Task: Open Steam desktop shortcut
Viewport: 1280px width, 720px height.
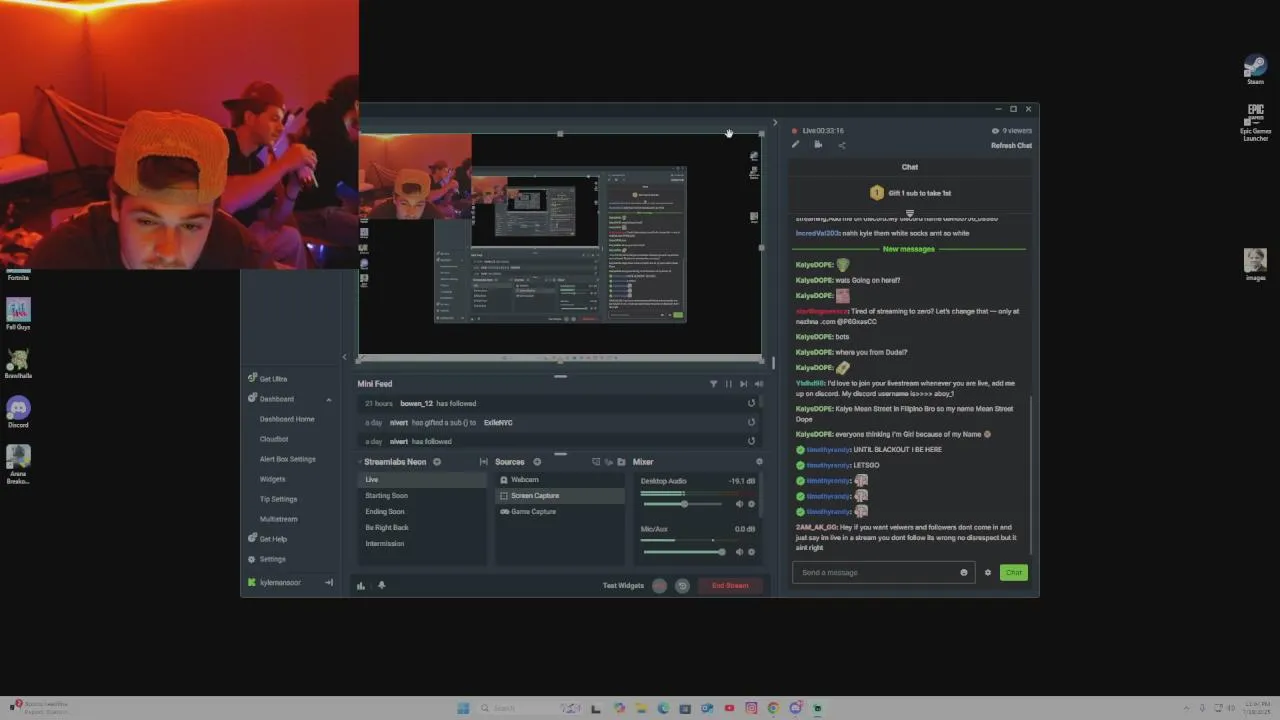Action: 1255,70
